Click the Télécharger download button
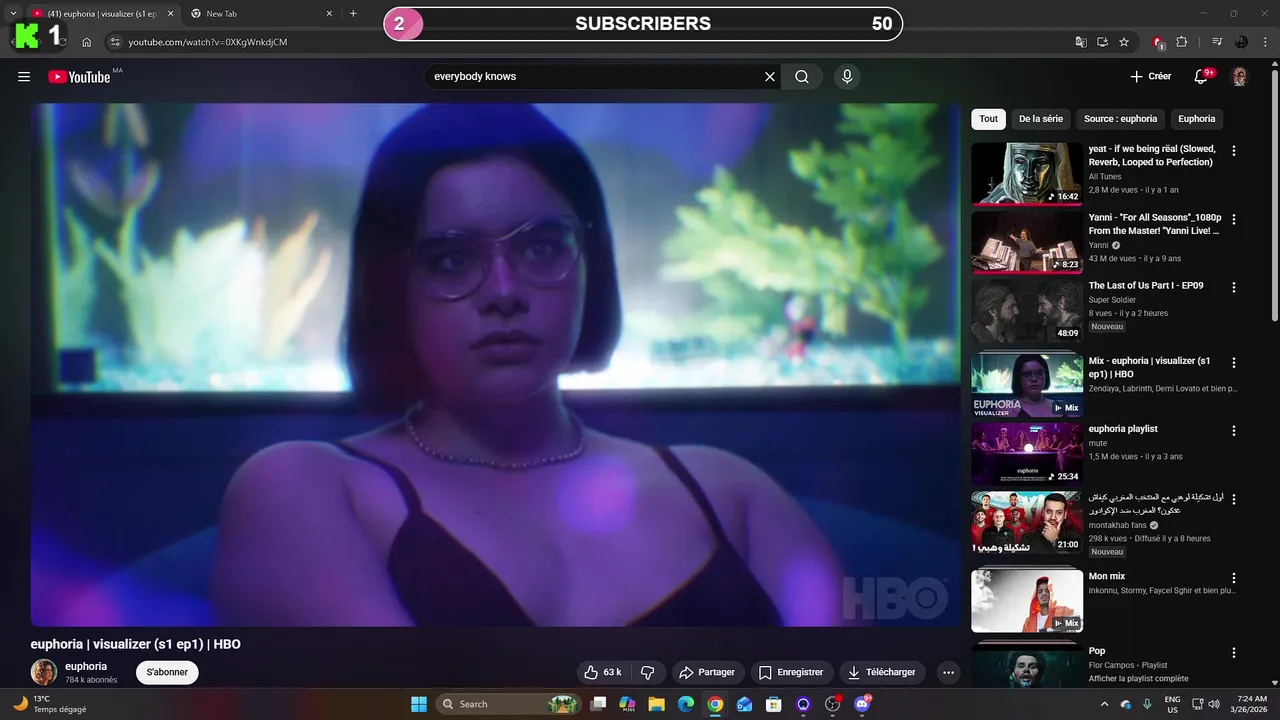The height and width of the screenshot is (720, 1280). point(882,673)
